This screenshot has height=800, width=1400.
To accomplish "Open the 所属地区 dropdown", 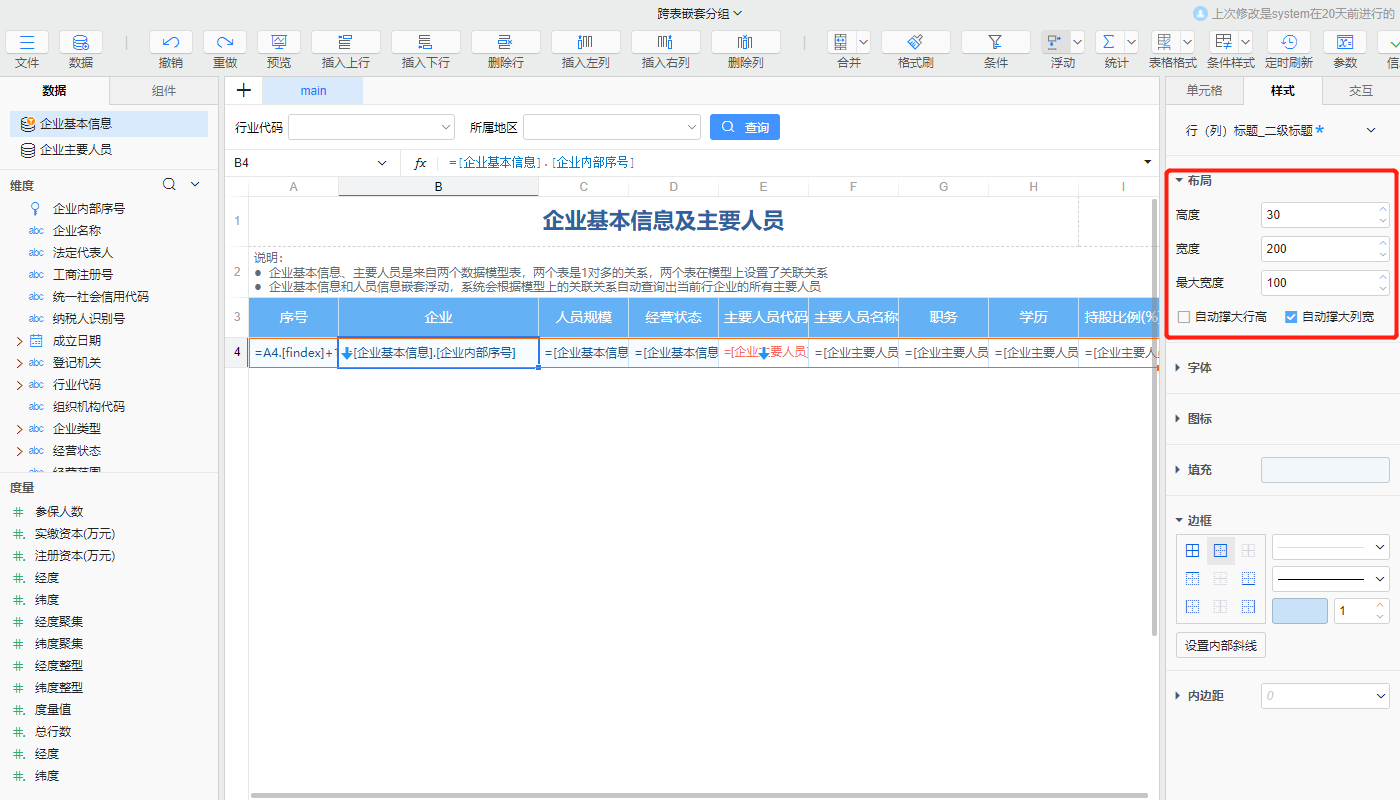I will [692, 128].
